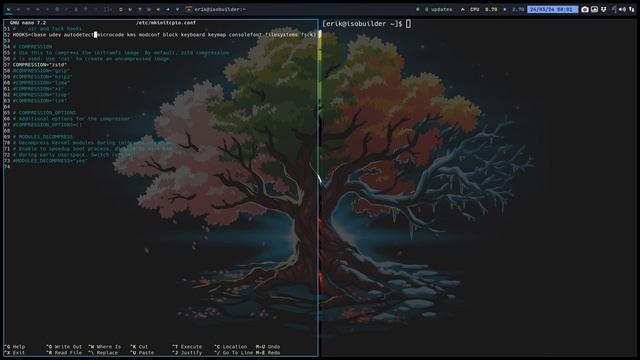Click the speaker volume tray icon
This screenshot has height=360, width=640.
click(622, 9)
